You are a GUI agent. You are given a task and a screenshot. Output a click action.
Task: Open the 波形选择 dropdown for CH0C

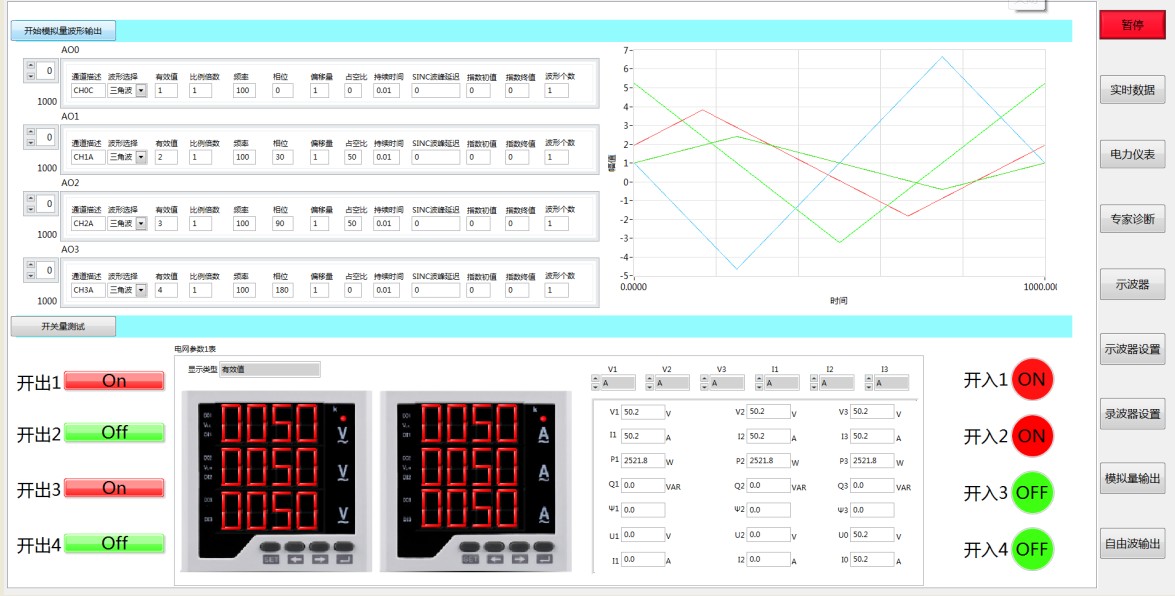coord(141,91)
